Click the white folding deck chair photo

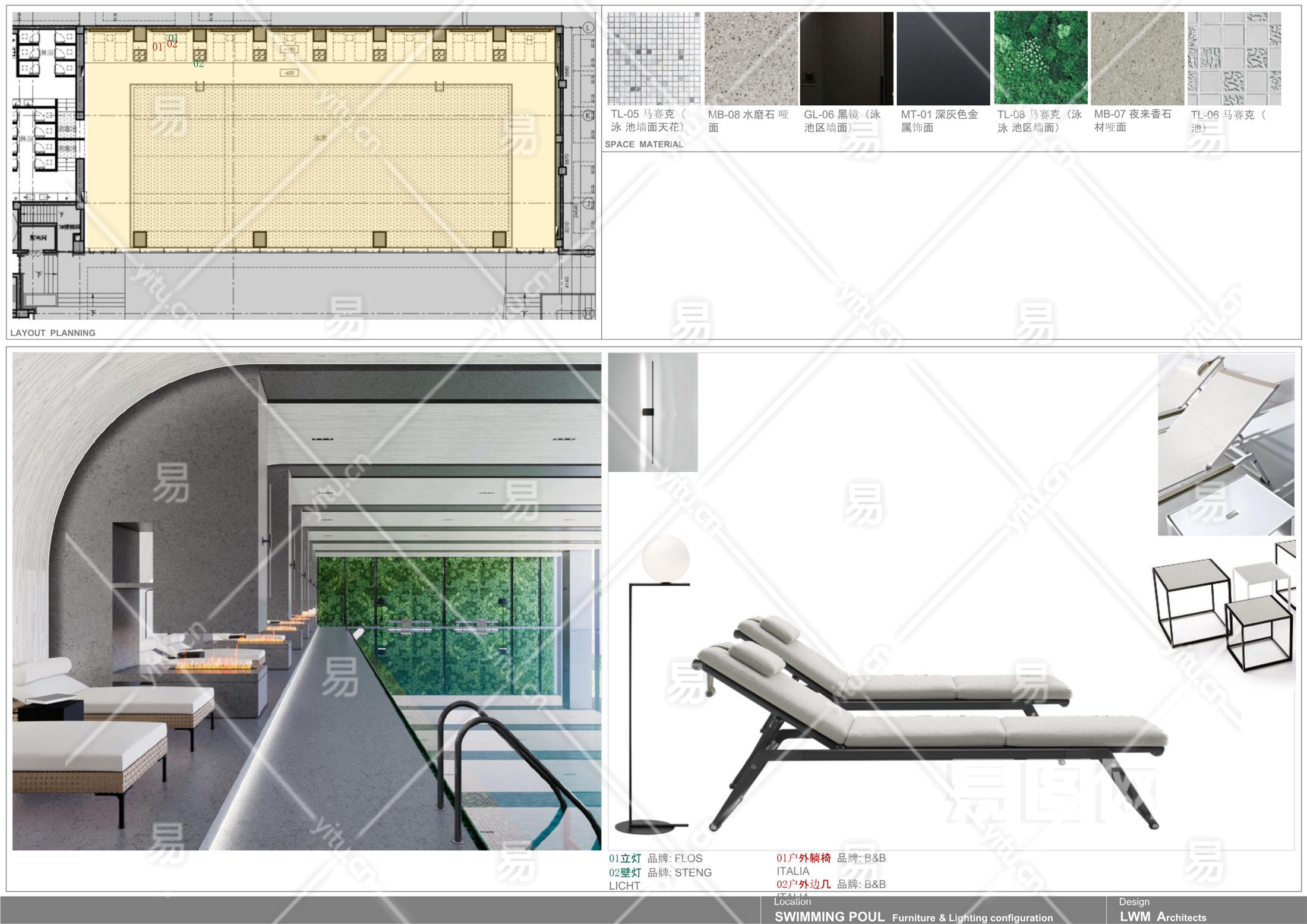(x=1225, y=444)
